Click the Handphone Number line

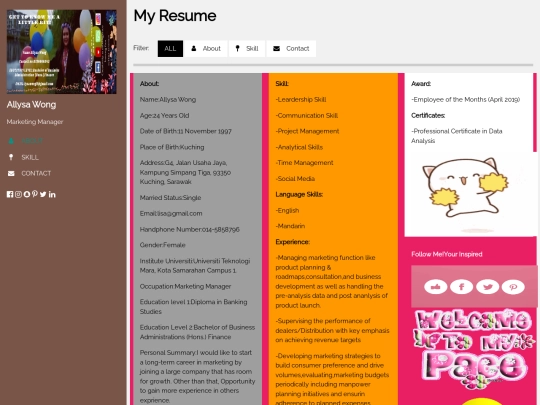click(189, 229)
